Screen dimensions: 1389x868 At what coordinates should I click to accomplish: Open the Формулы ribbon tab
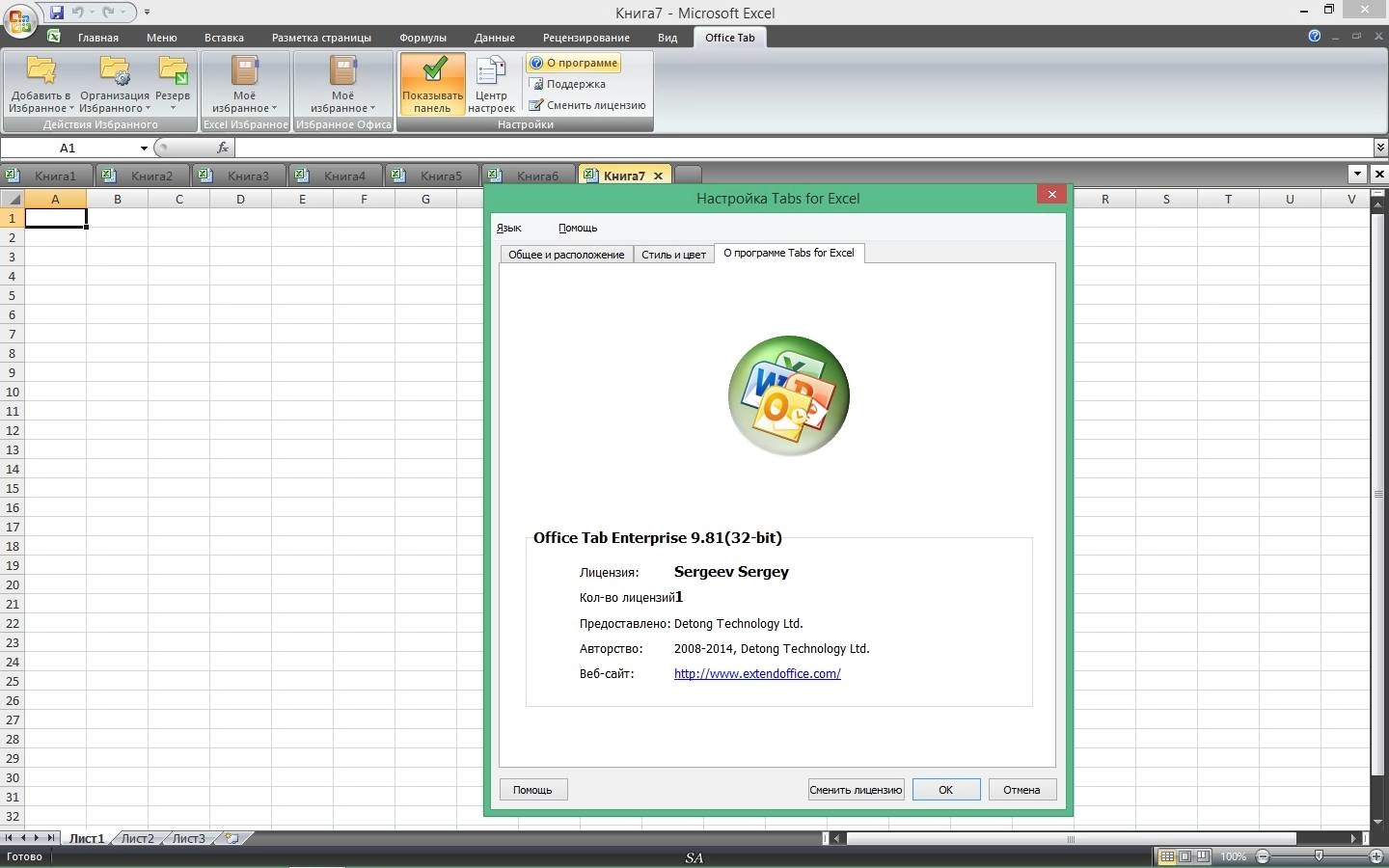422,38
